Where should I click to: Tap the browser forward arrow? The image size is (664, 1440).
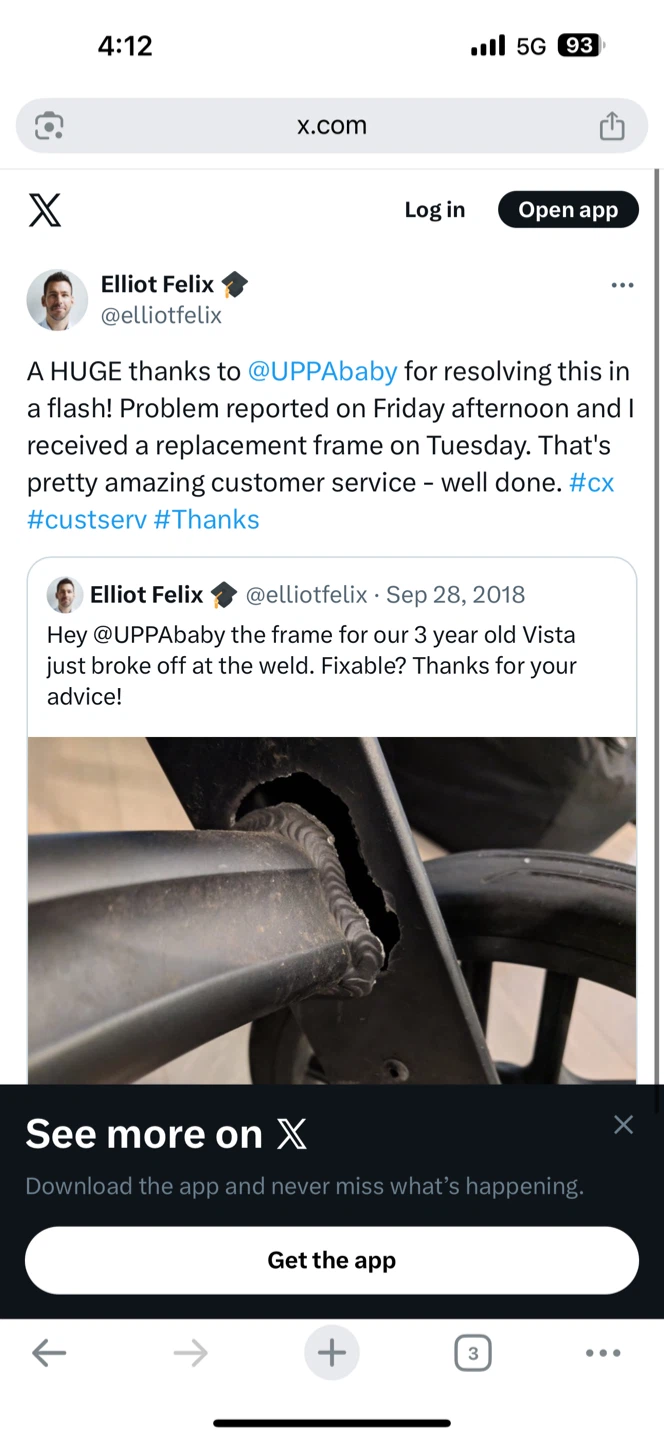pos(190,1353)
